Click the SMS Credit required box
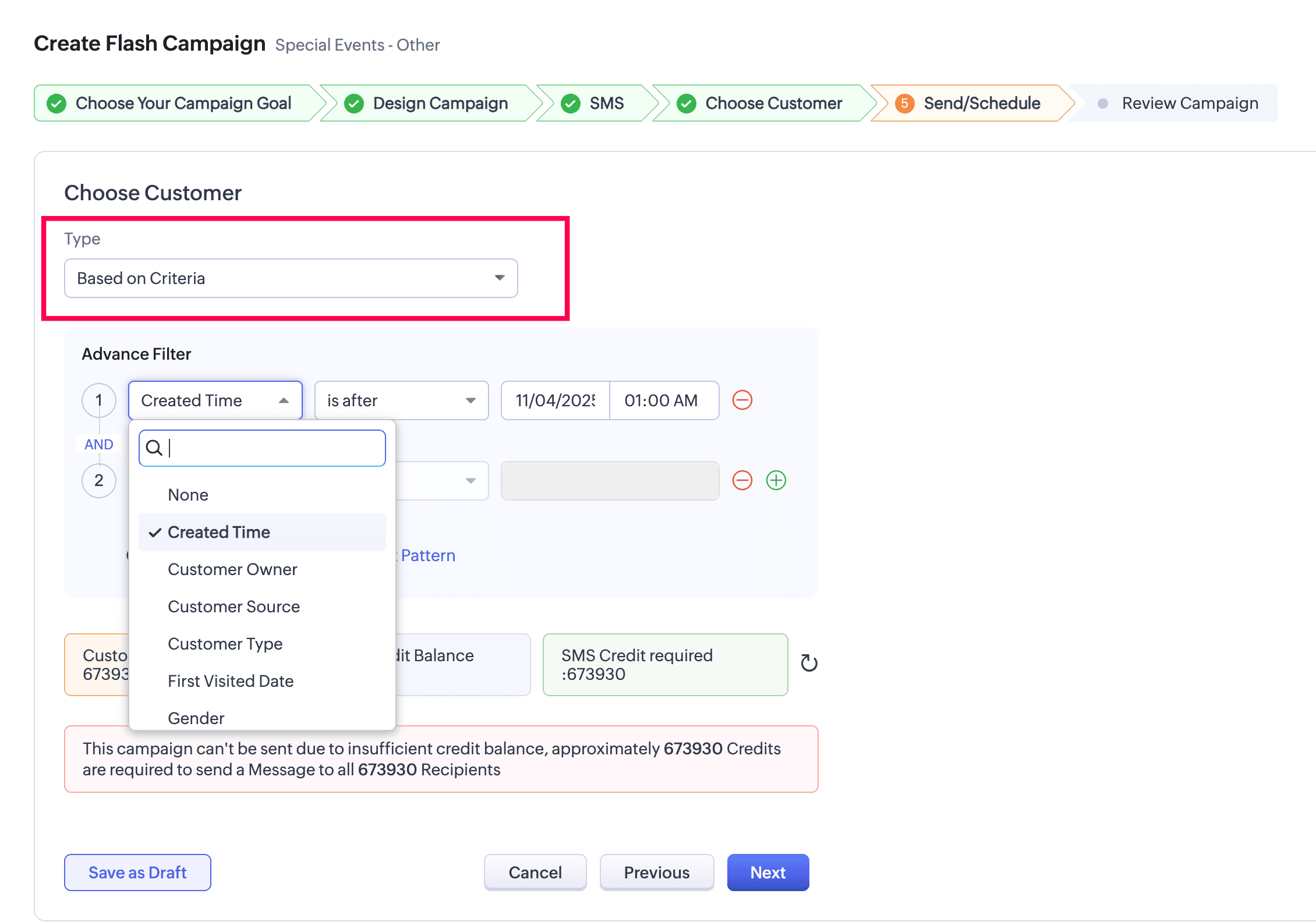1316x922 pixels. pos(666,665)
